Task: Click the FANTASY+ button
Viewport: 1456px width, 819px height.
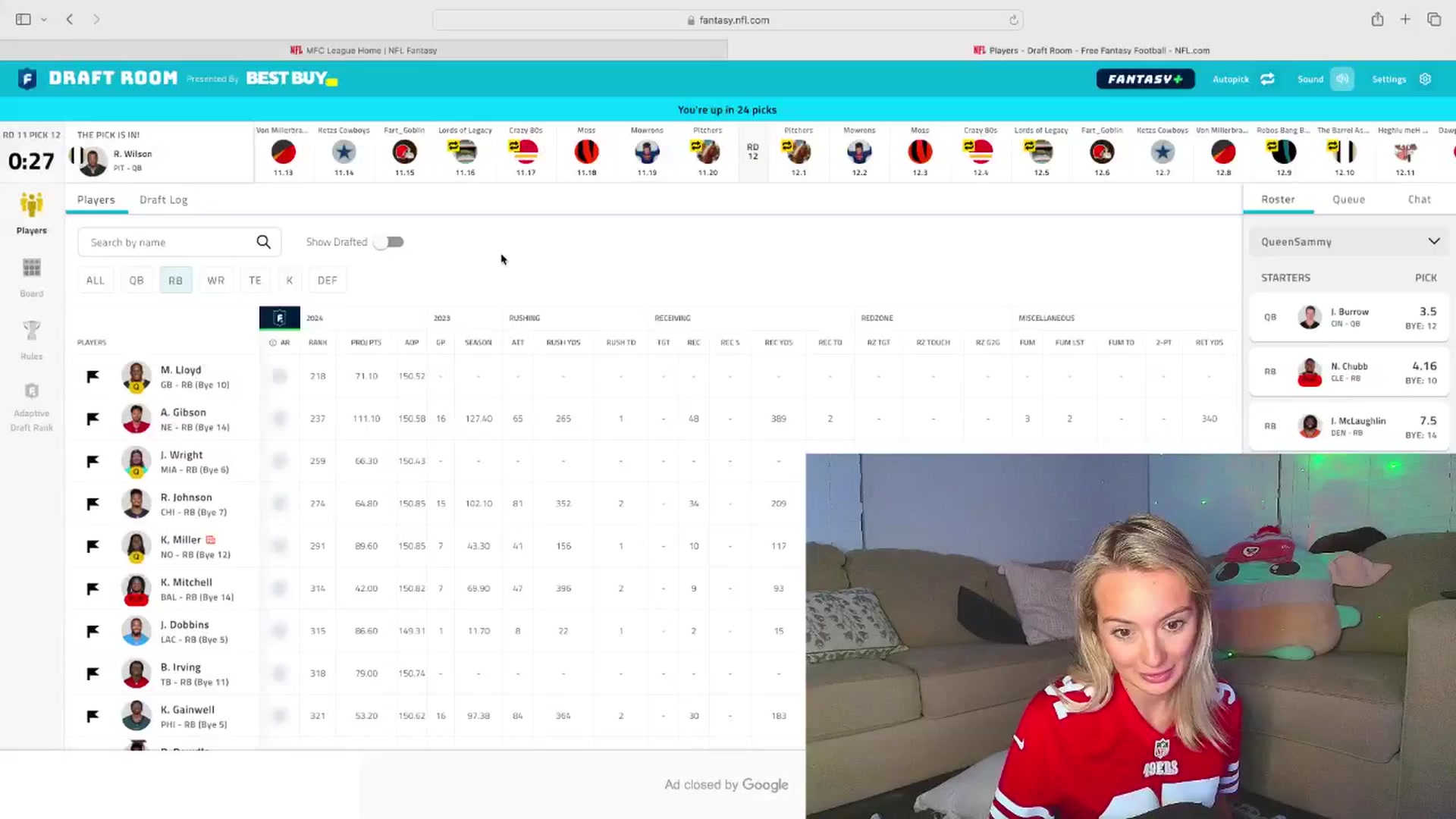Action: 1145,79
